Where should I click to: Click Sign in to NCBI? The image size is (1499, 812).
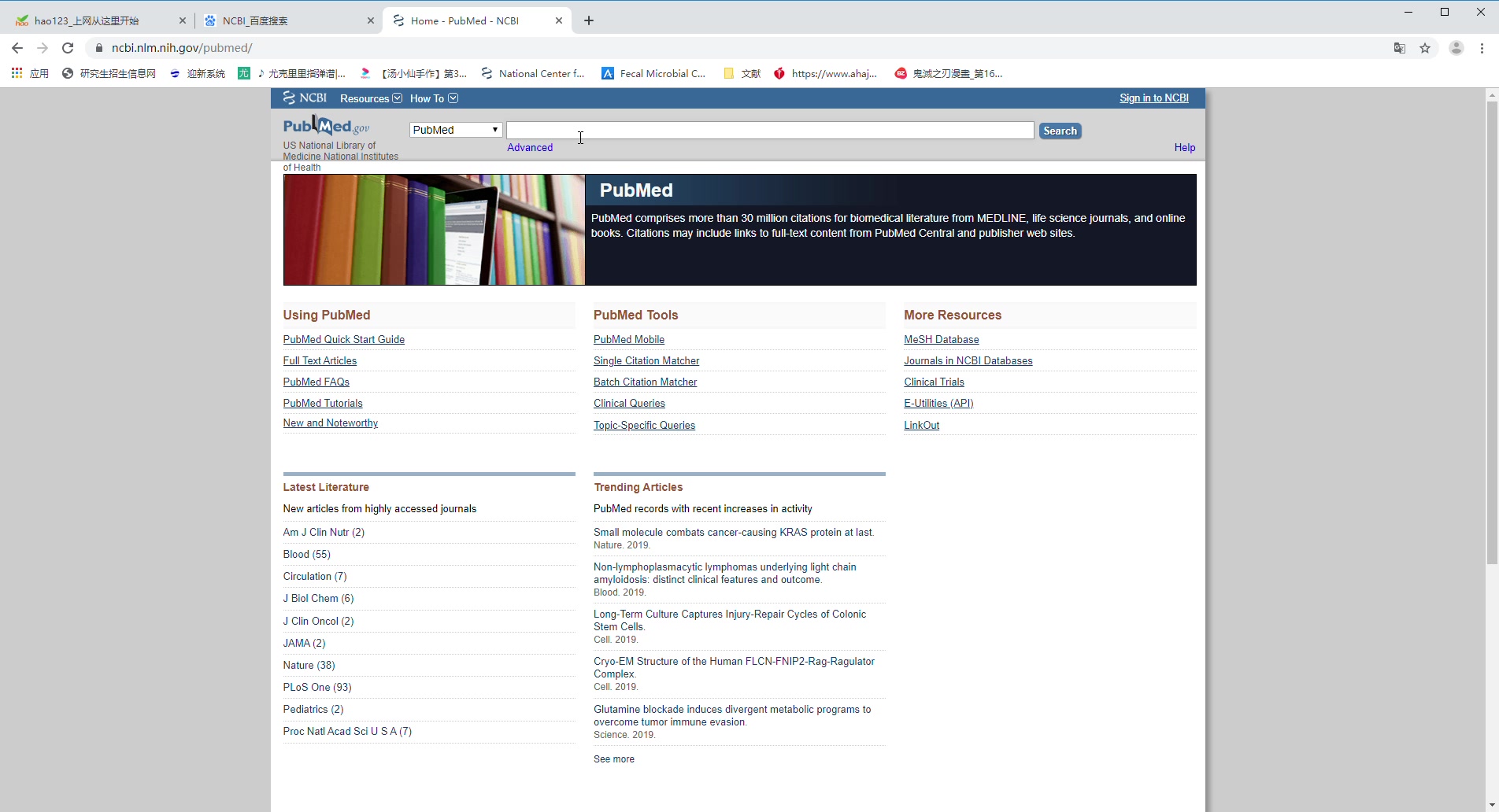tap(1154, 98)
